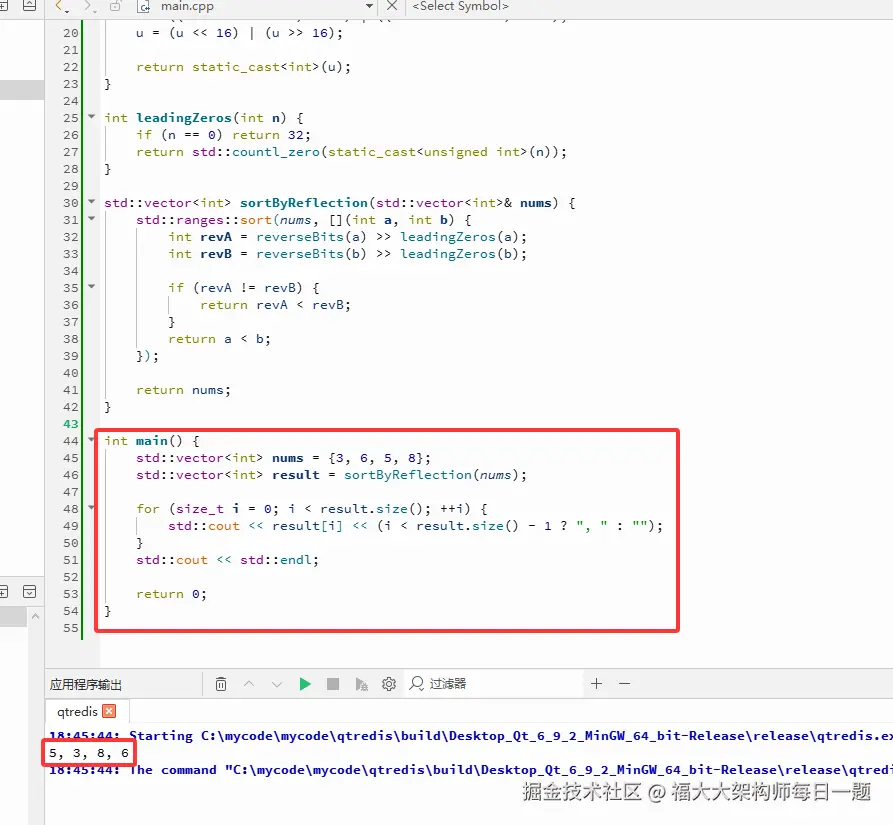Click "return a < b;" on line 38

219,339
